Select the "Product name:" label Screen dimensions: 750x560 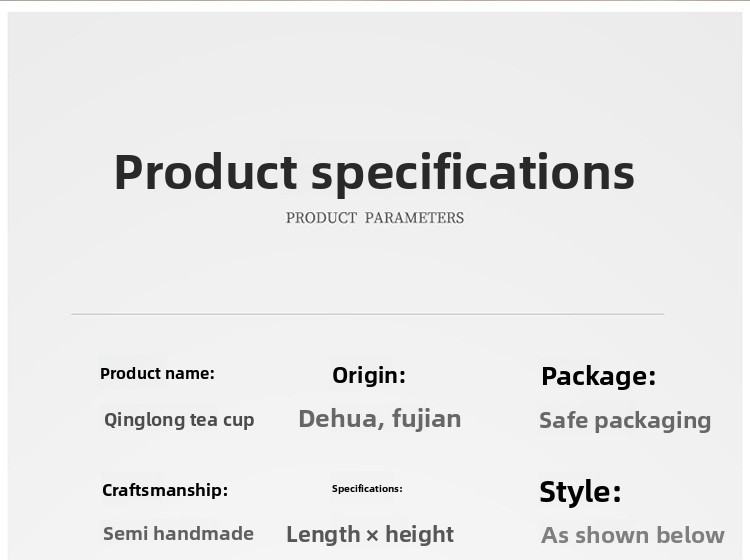(157, 374)
